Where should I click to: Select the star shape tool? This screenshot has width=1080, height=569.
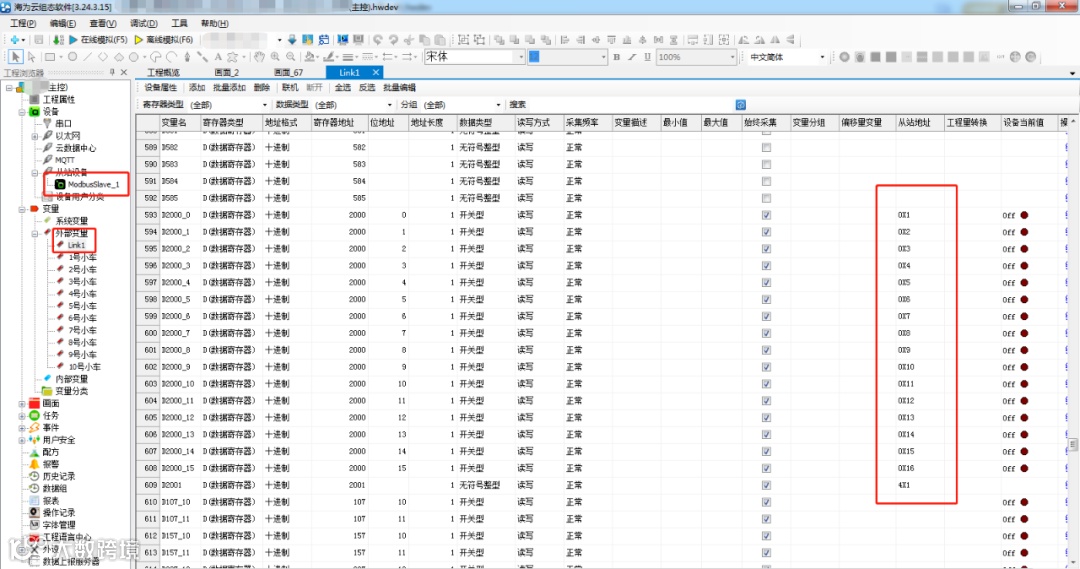click(x=233, y=57)
